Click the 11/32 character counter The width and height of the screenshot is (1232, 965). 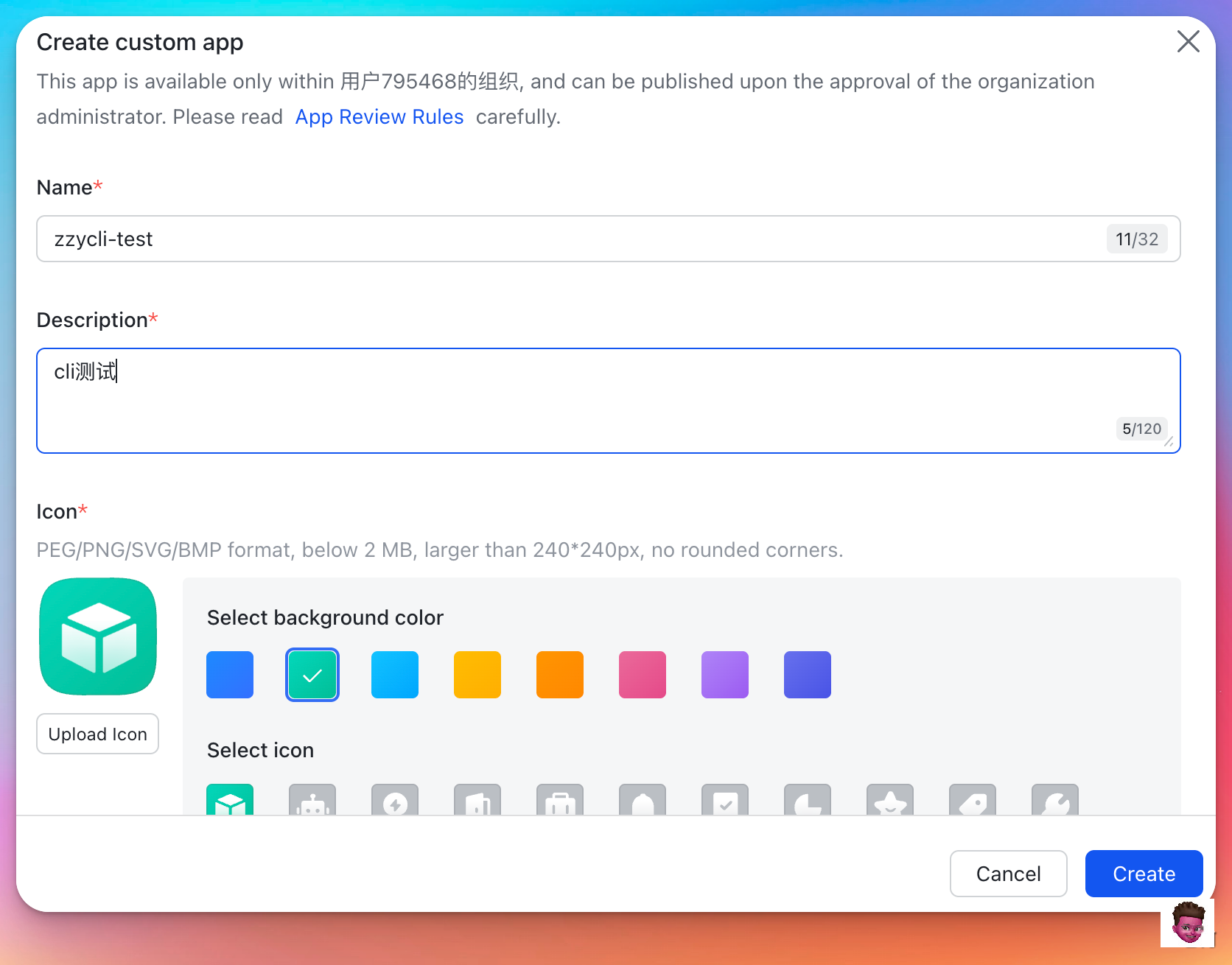(1137, 239)
